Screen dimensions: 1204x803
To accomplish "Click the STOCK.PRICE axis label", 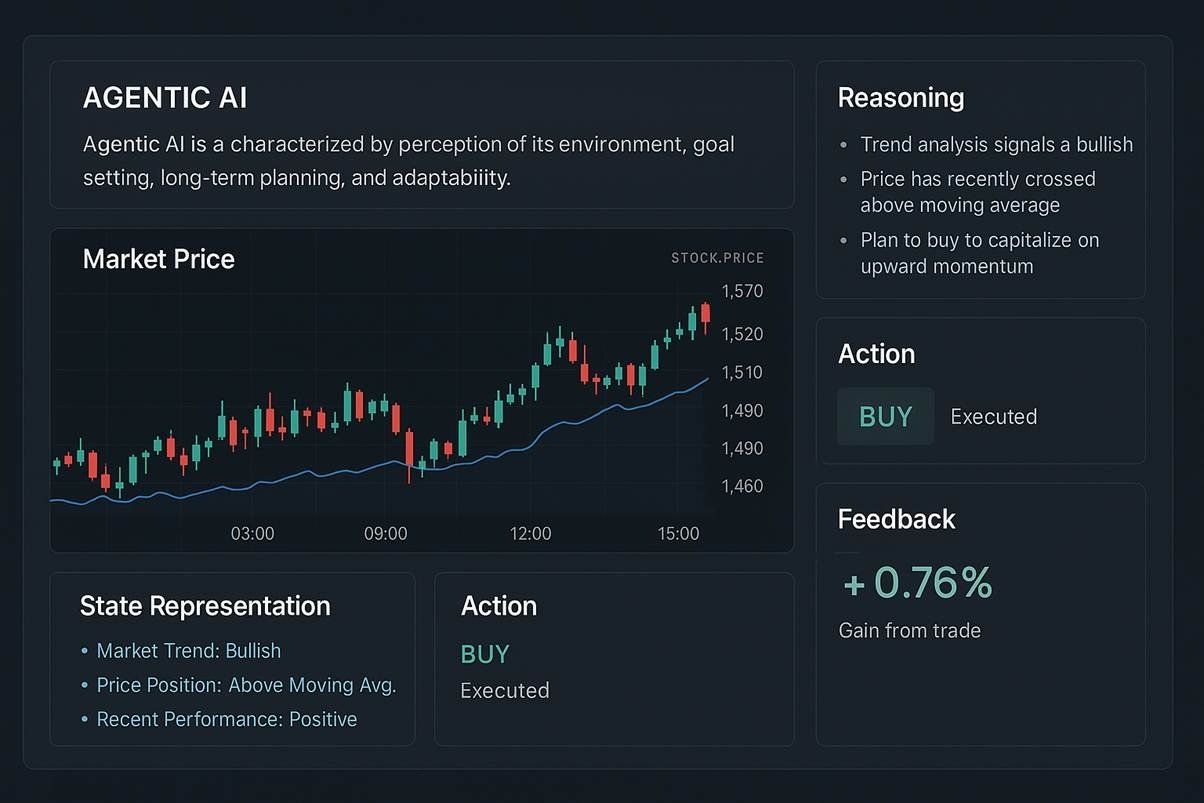I will (717, 258).
